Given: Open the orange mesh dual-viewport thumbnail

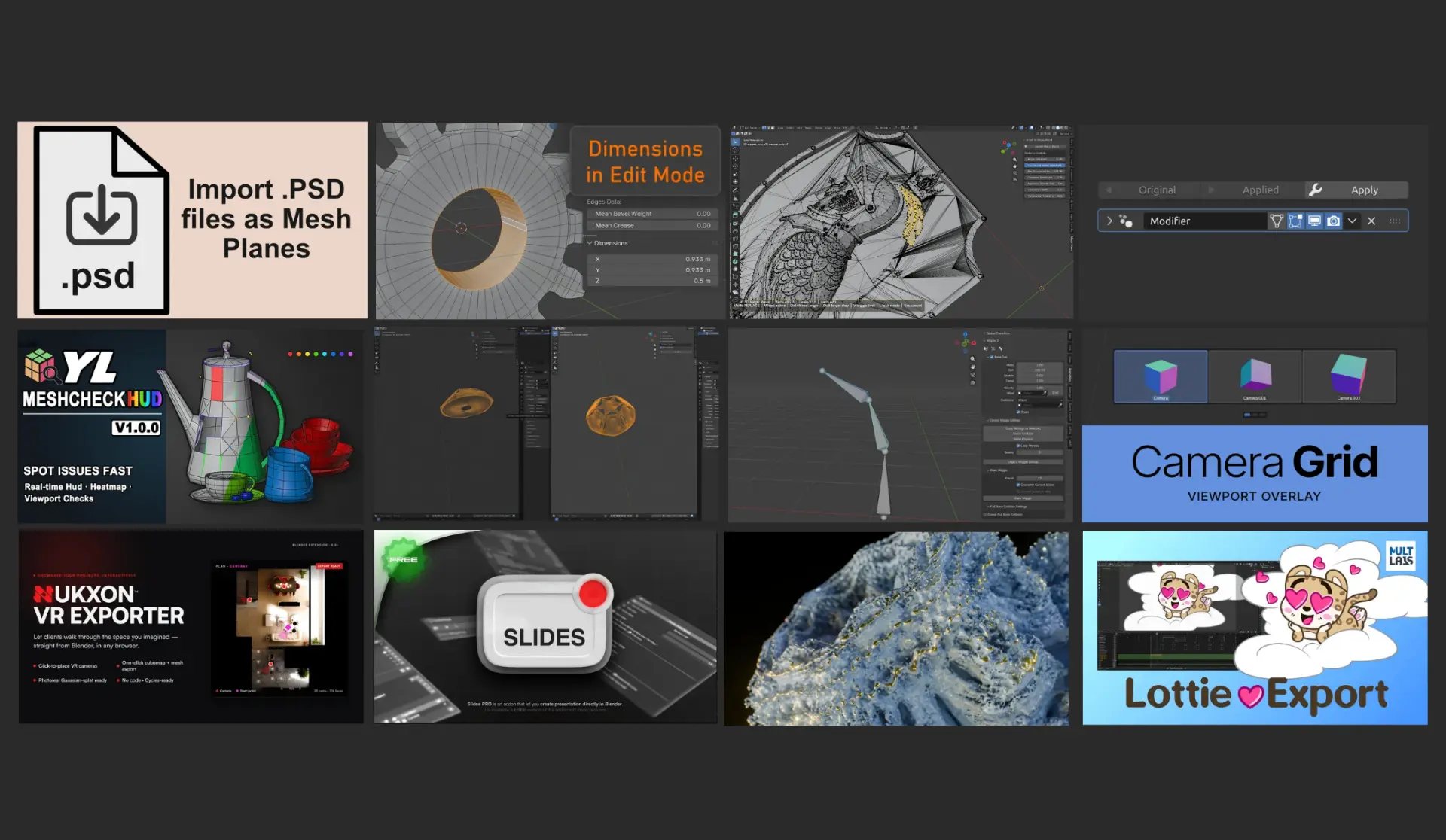Looking at the screenshot, I should pos(547,424).
